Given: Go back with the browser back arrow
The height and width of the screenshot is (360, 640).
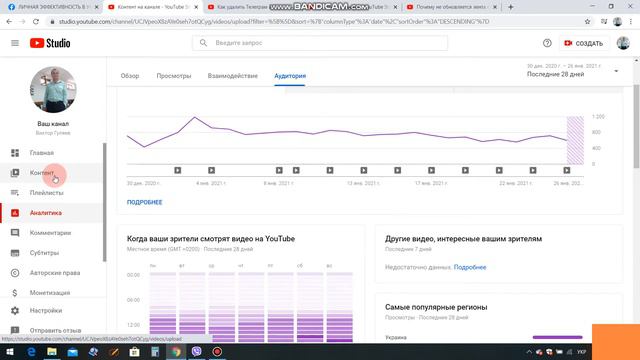Looking at the screenshot, I should 9,22.
